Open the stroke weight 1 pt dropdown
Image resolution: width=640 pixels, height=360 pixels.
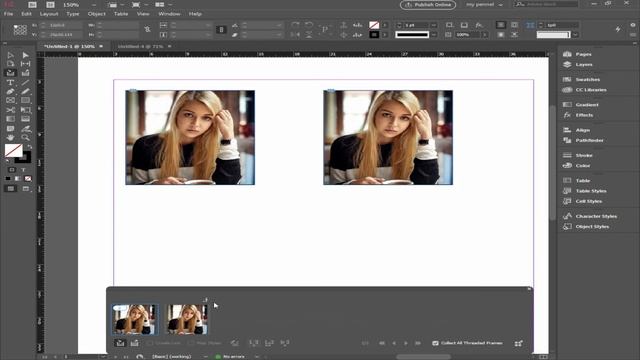[433, 25]
